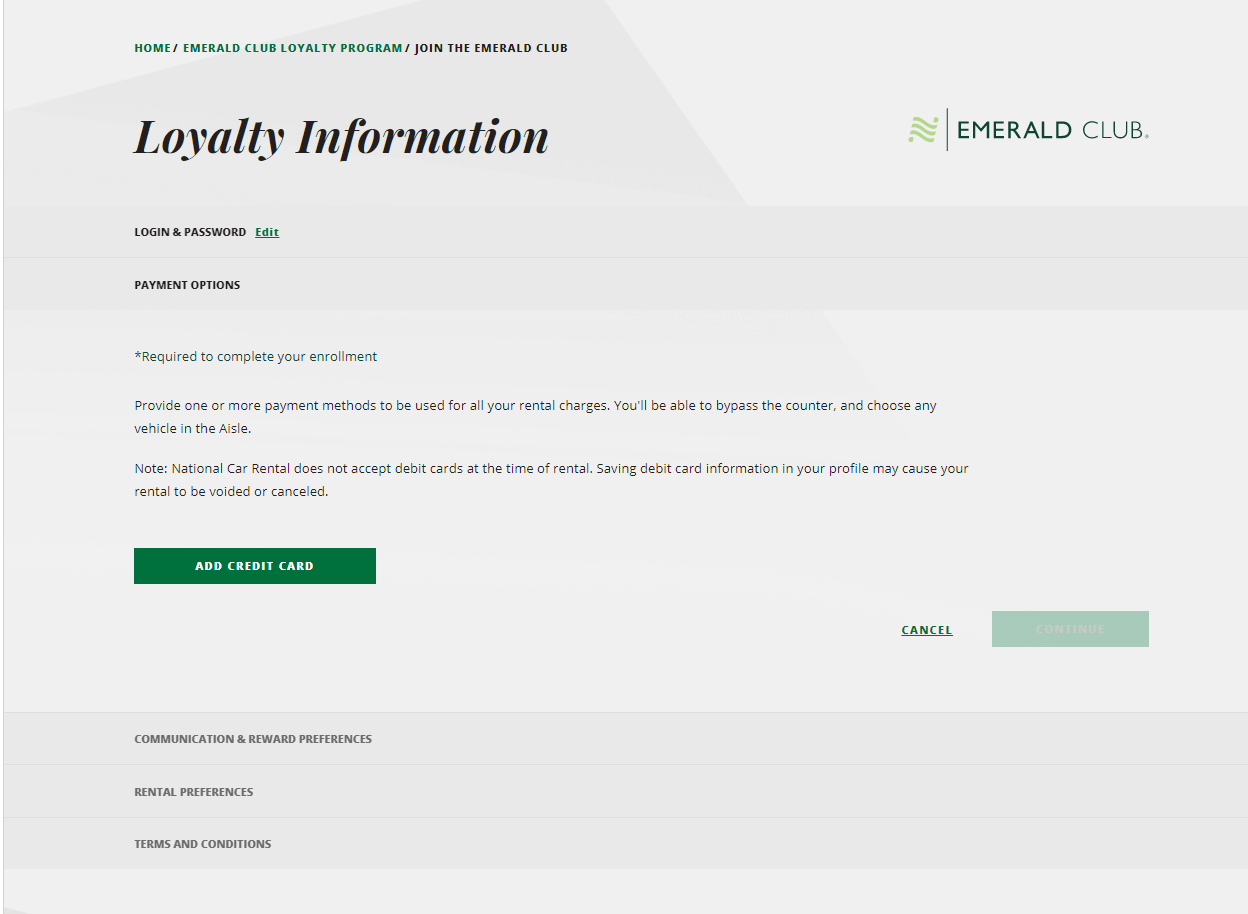Click the Emerald Club logo
The height and width of the screenshot is (914, 1248).
1028,130
